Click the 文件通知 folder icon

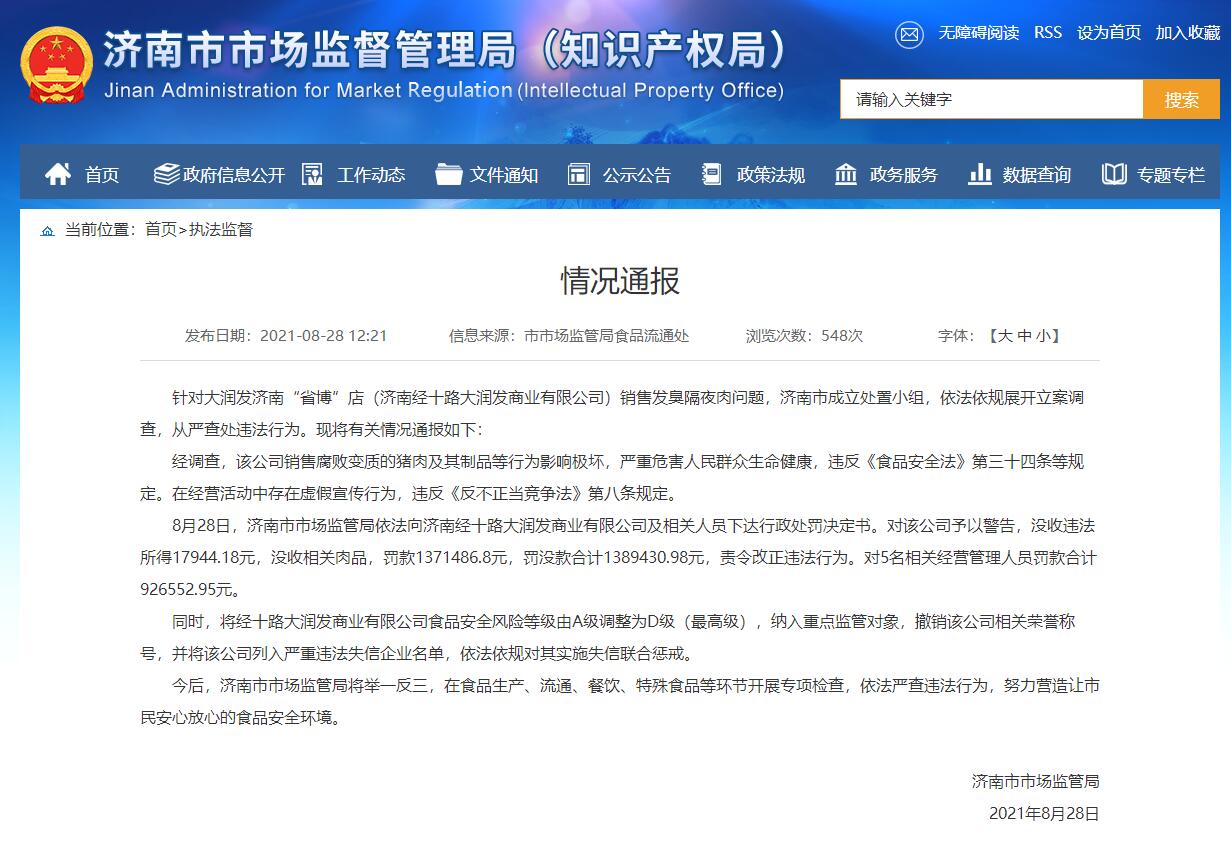(449, 174)
